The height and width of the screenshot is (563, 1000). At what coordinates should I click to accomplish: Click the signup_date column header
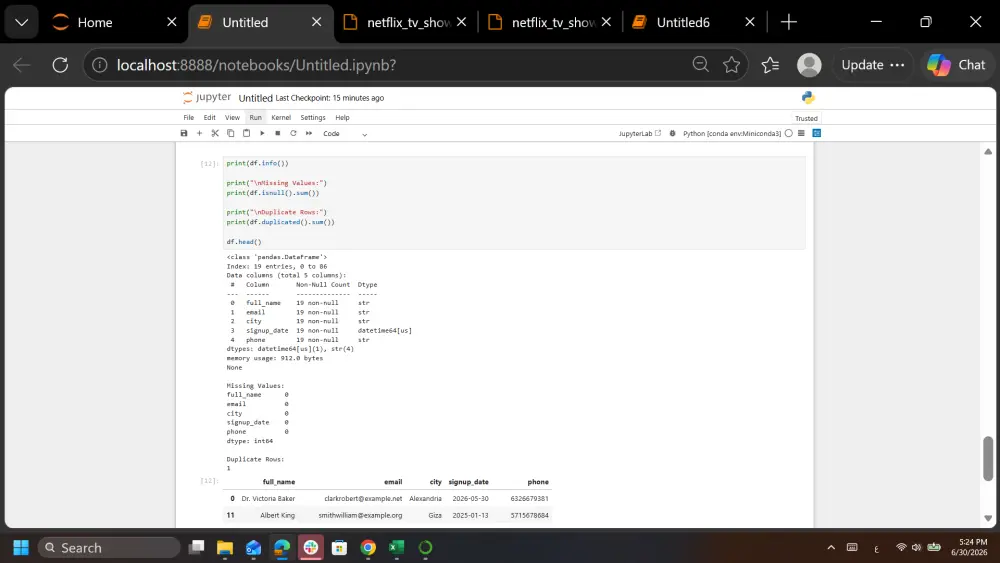click(x=468, y=482)
